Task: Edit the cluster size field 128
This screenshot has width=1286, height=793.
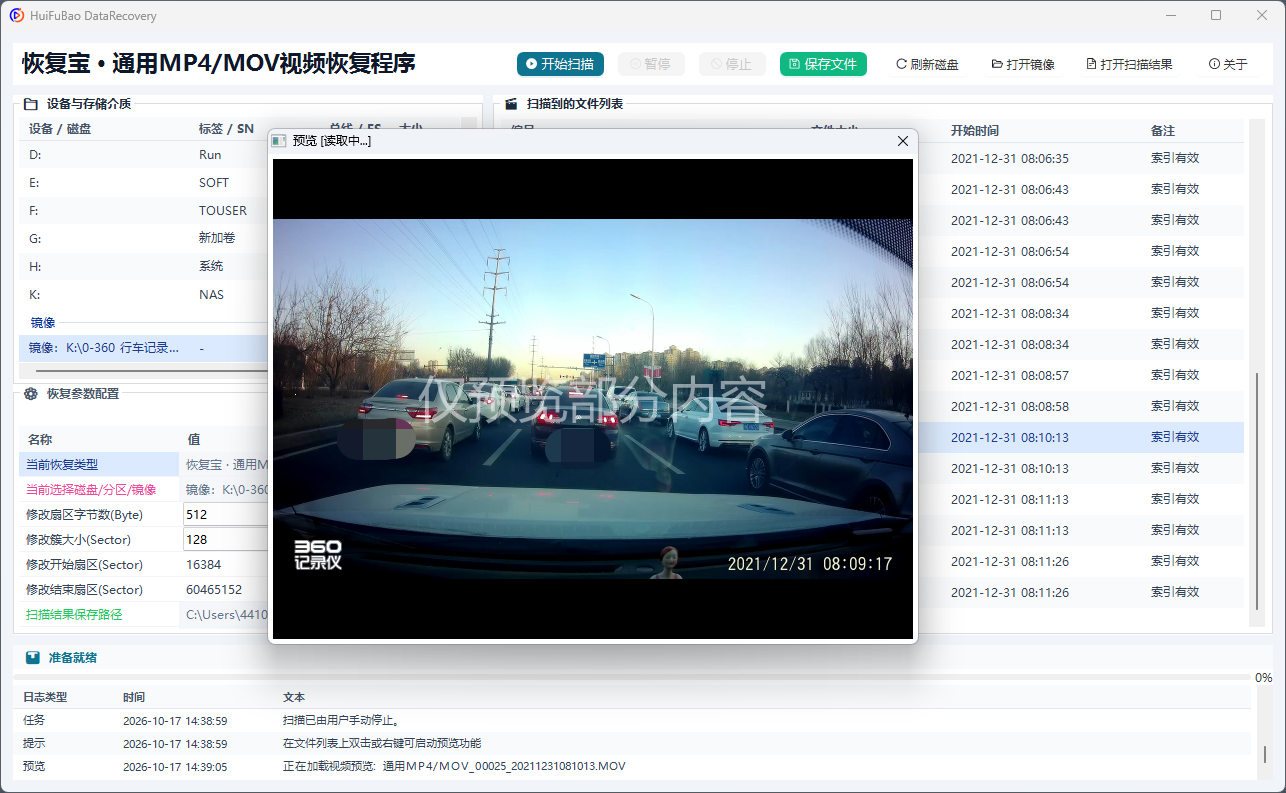Action: [x=225, y=539]
